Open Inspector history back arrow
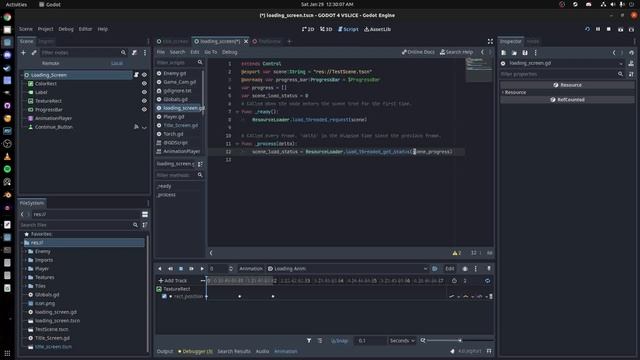Viewport: 640px width, 360px height. pos(614,53)
